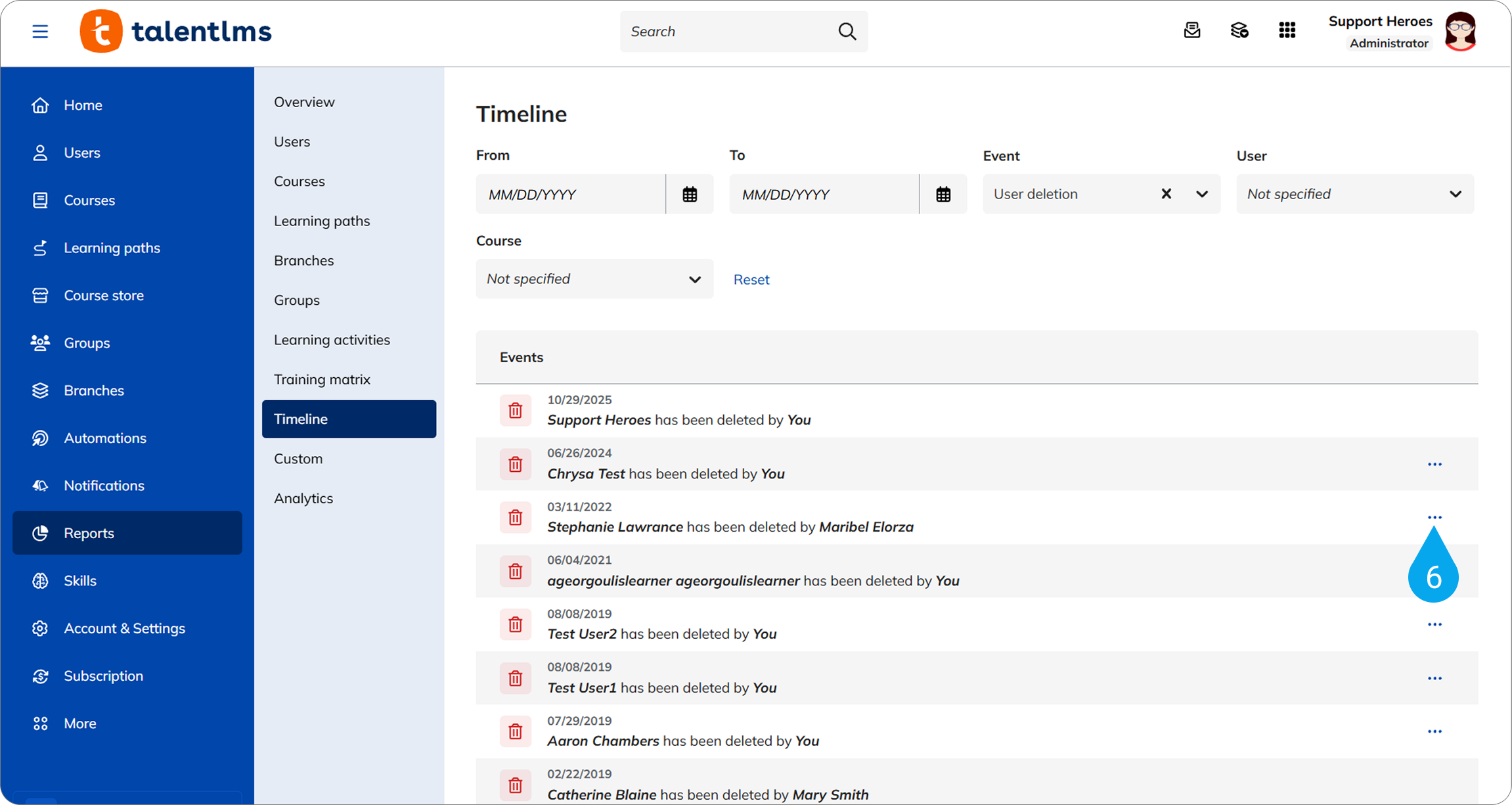Click the search magnifier icon
Screen dimensions: 1512x805
[x=847, y=31]
